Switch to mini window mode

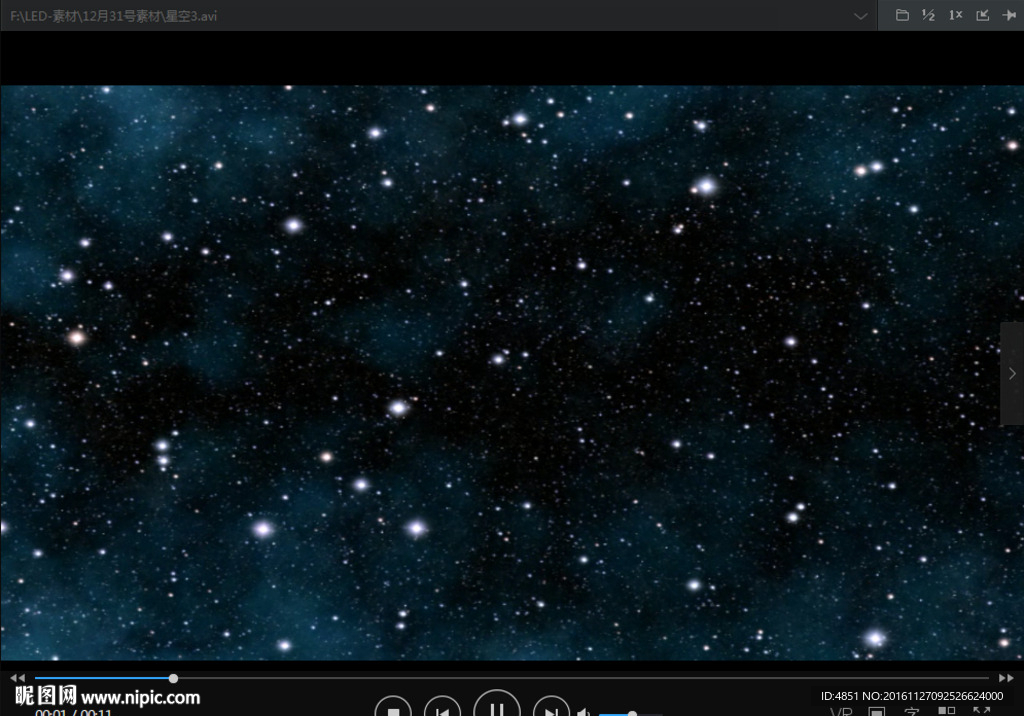[x=982, y=15]
